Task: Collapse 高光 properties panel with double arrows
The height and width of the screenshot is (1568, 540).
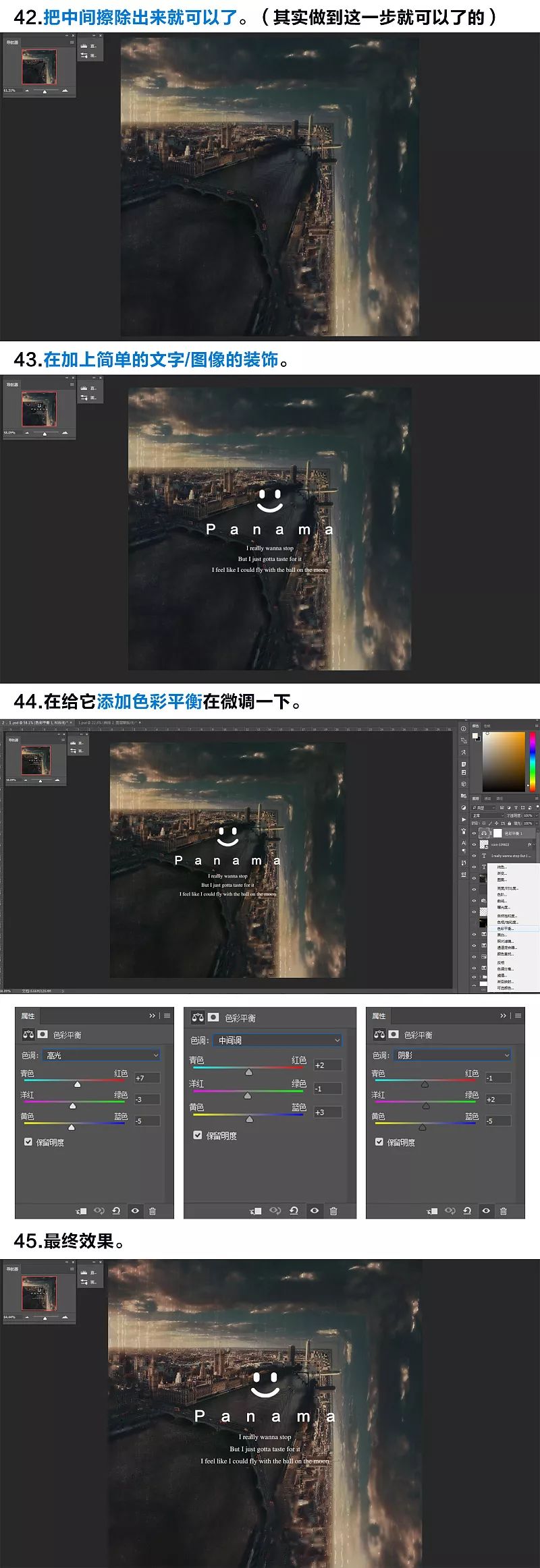Action: click(152, 1016)
